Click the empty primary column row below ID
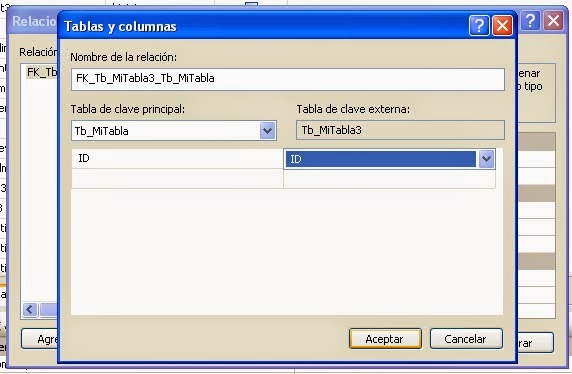Viewport: 572px width, 374px height. (x=177, y=178)
